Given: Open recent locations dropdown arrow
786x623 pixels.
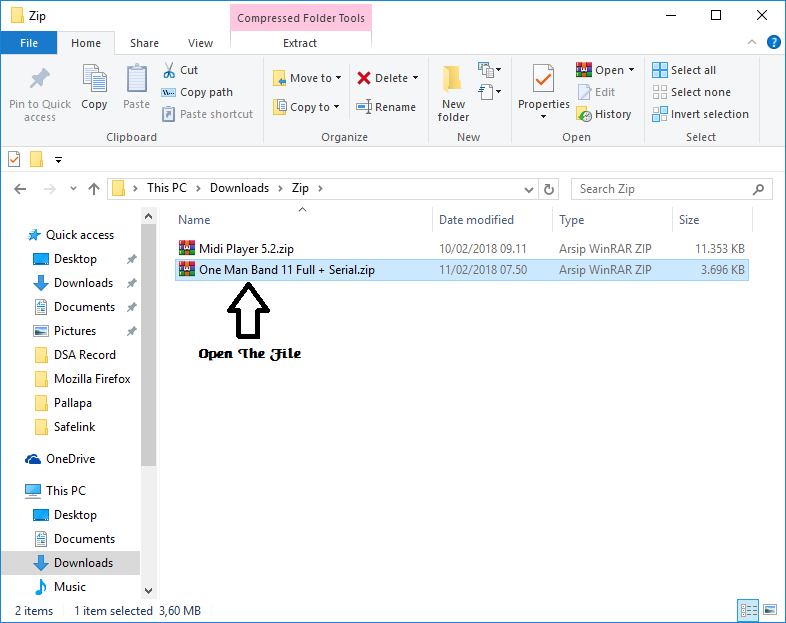Looking at the screenshot, I should tap(73, 189).
